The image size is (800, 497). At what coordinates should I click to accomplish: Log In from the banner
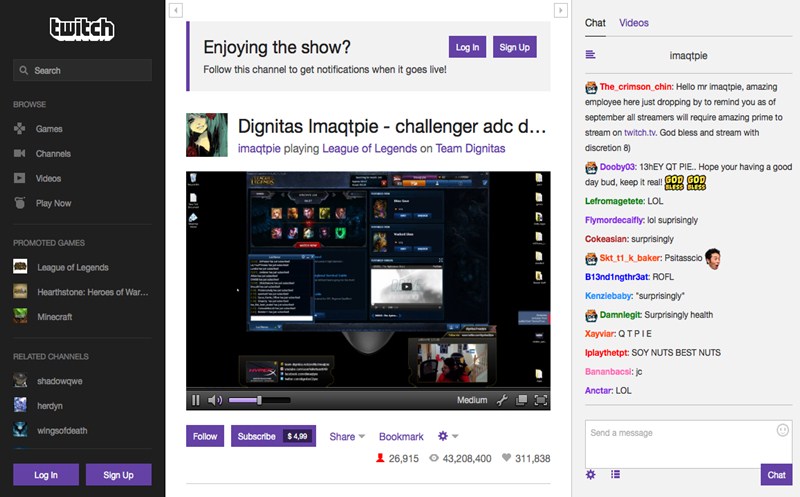(x=467, y=47)
